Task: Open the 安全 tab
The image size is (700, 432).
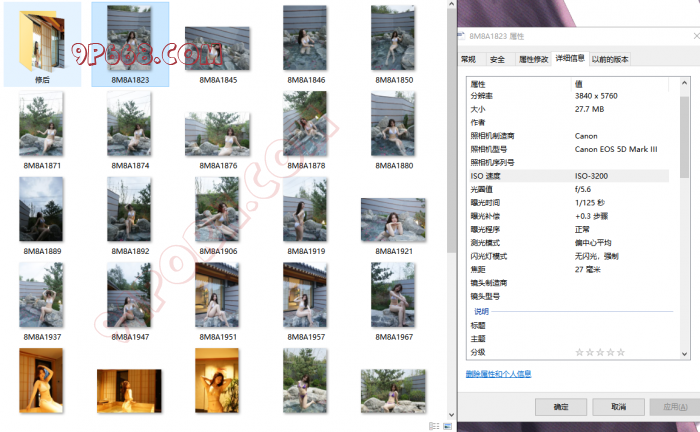Action: point(497,59)
